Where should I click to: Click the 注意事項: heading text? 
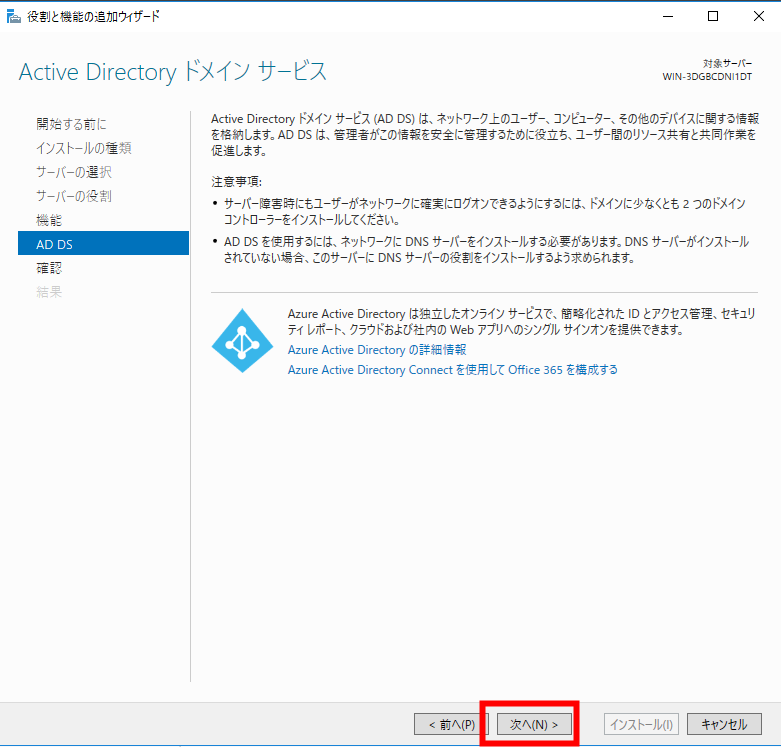236,181
